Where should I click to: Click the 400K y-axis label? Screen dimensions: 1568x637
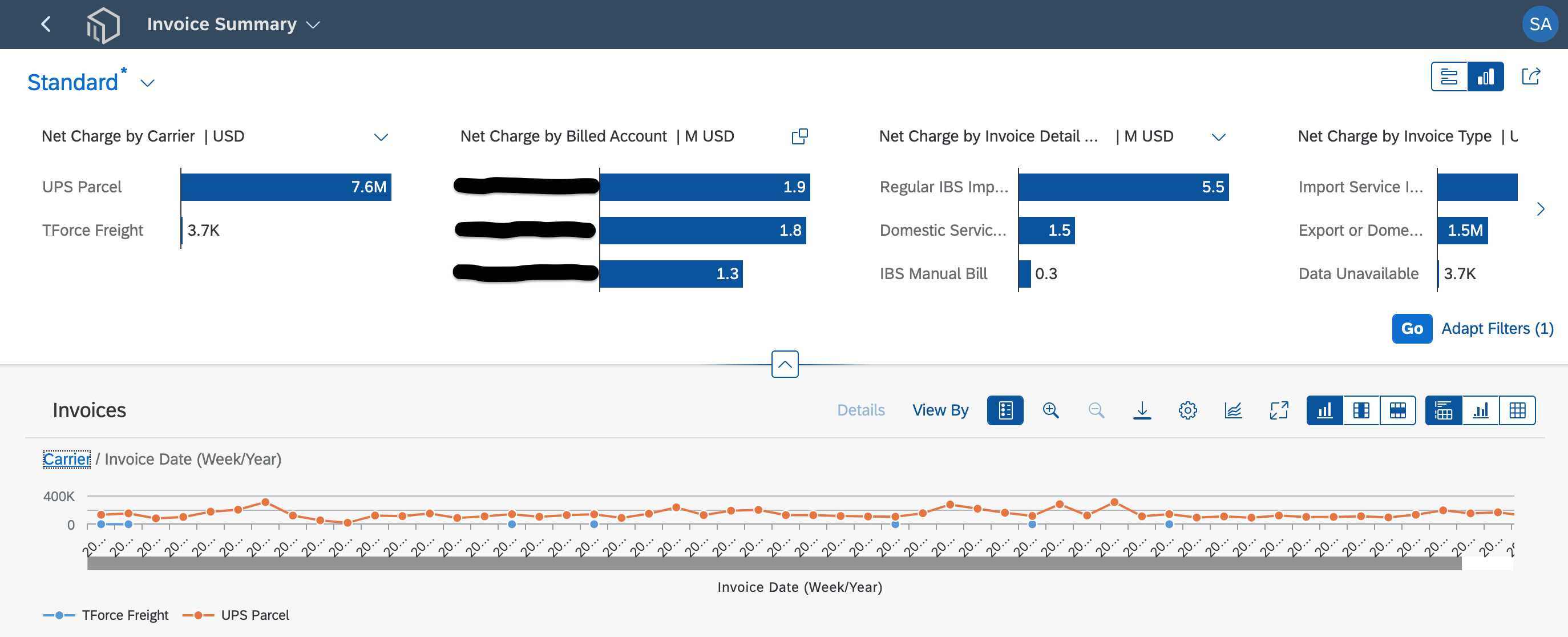[x=59, y=497]
